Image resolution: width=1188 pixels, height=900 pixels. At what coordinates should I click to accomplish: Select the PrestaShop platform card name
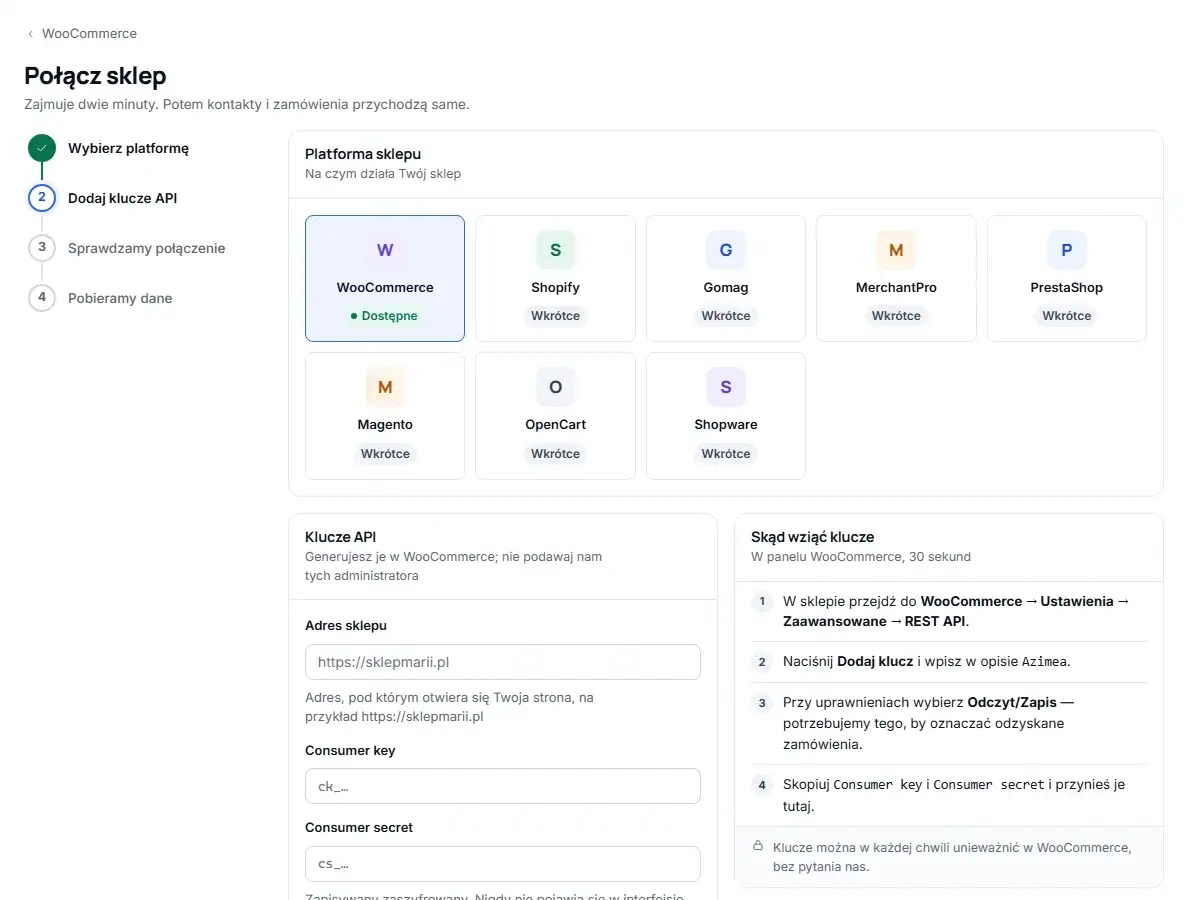coord(1067,288)
